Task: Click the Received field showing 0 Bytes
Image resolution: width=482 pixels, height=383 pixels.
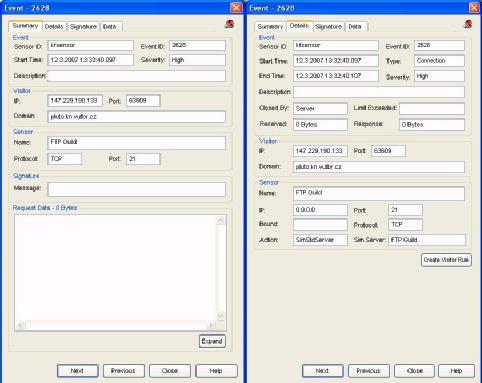Action: [x=320, y=125]
